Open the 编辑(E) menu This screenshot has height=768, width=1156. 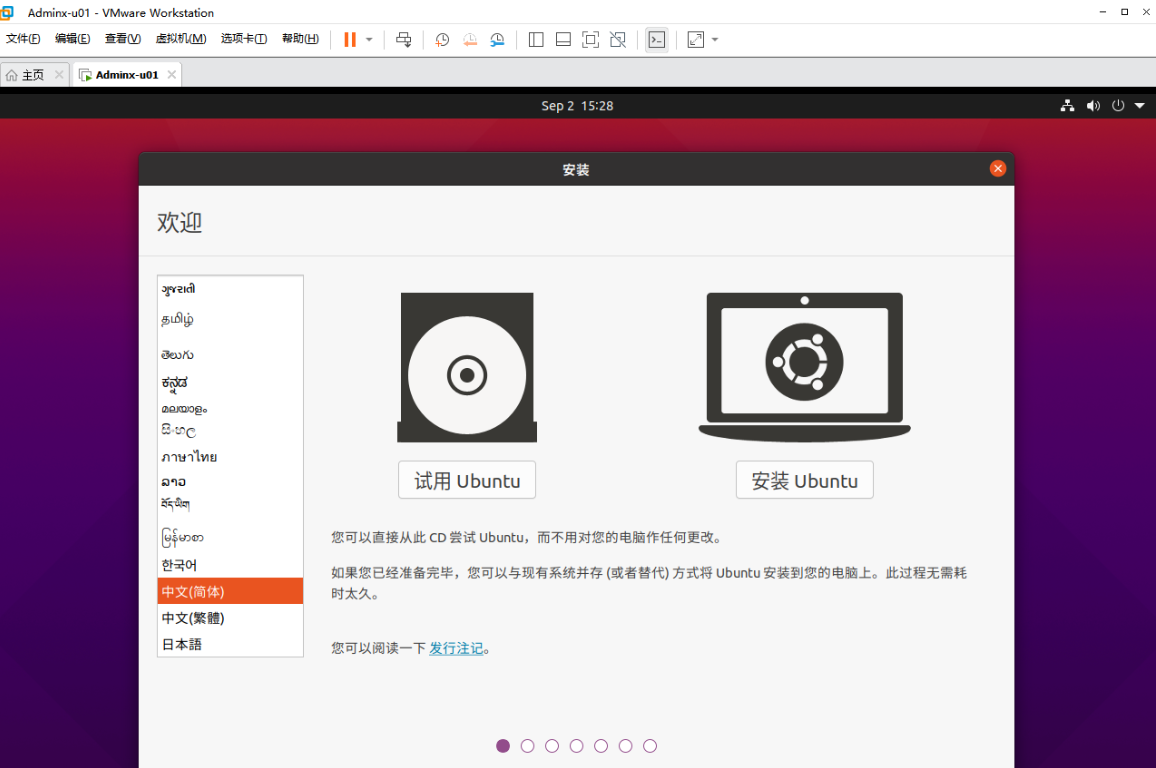(x=72, y=38)
